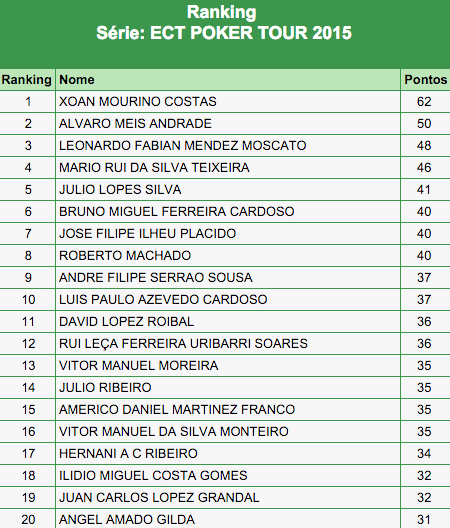Select JUAN CARLOS LOPEZ GRANDAL row
Viewport: 450px width, 528px height.
pyautogui.click(x=225, y=497)
